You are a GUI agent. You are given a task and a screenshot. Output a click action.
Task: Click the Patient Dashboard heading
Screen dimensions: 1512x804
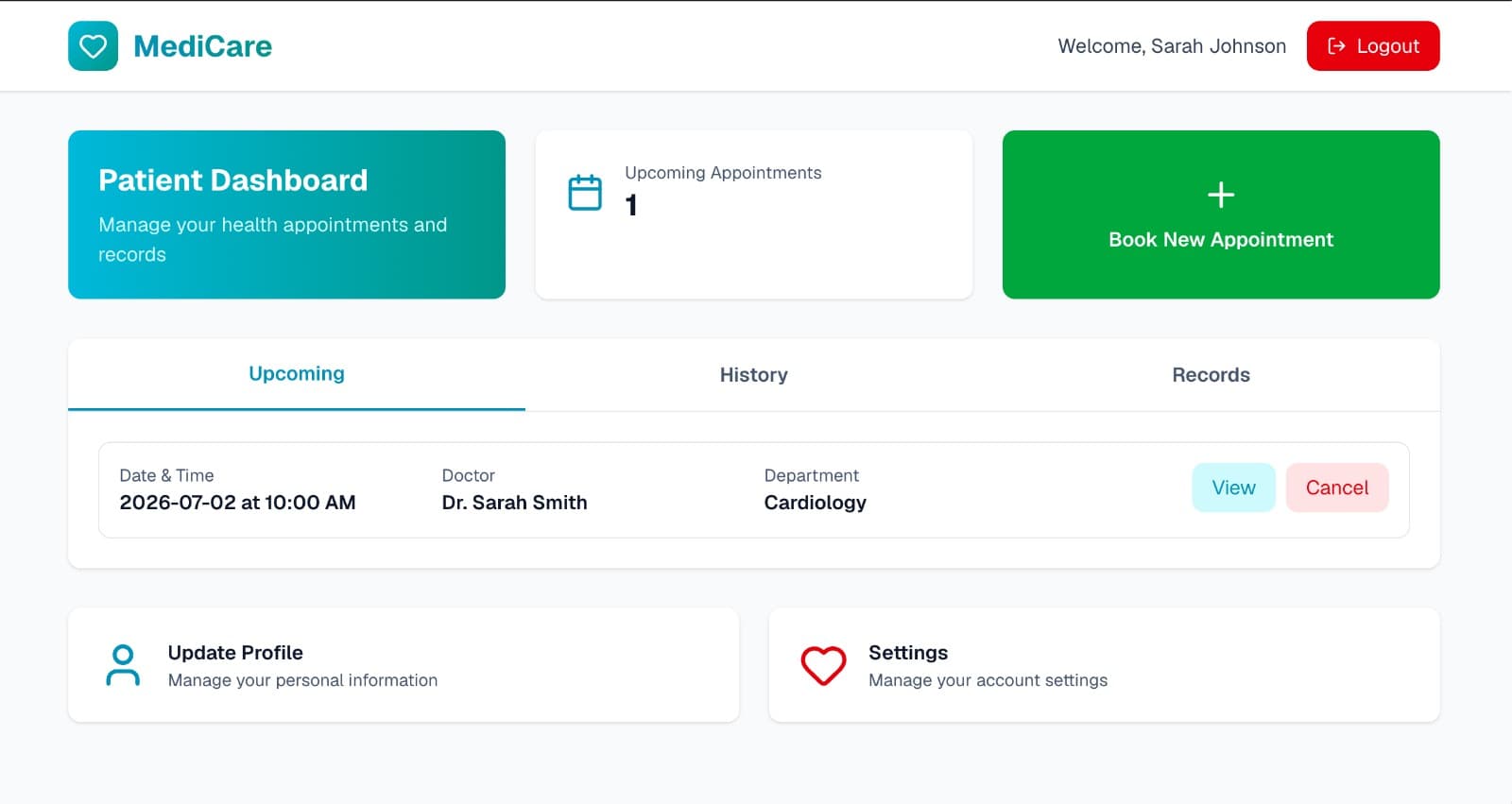pos(232,180)
